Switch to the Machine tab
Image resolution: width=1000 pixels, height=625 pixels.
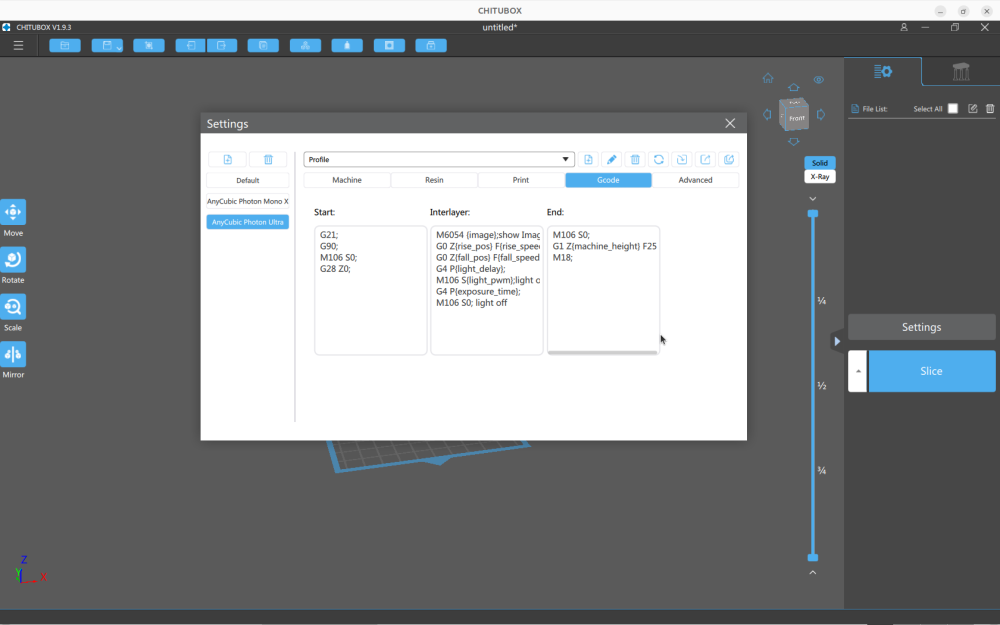coord(347,180)
